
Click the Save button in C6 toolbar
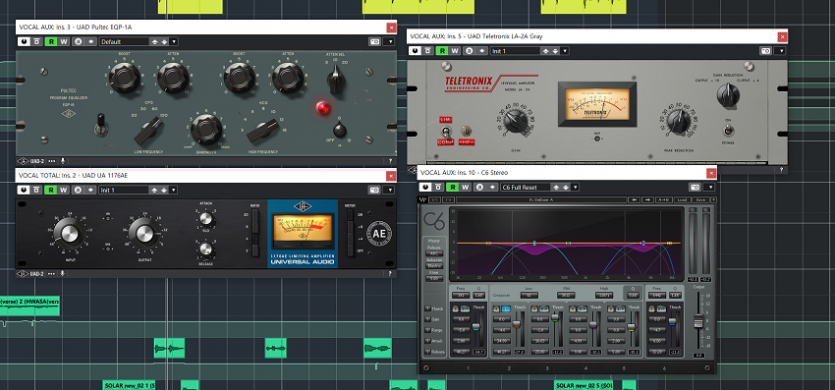pyautogui.click(x=700, y=200)
